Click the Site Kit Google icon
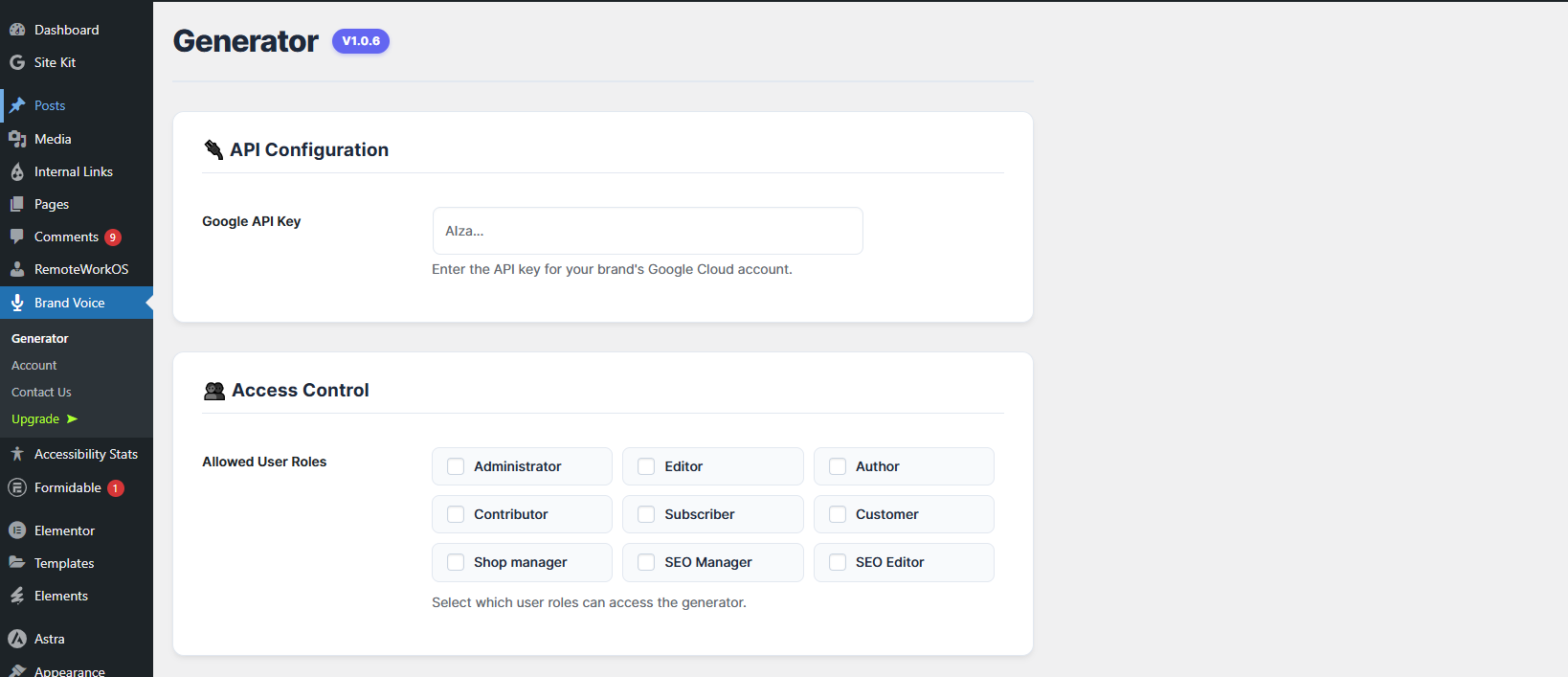The height and width of the screenshot is (677, 1568). point(17,62)
